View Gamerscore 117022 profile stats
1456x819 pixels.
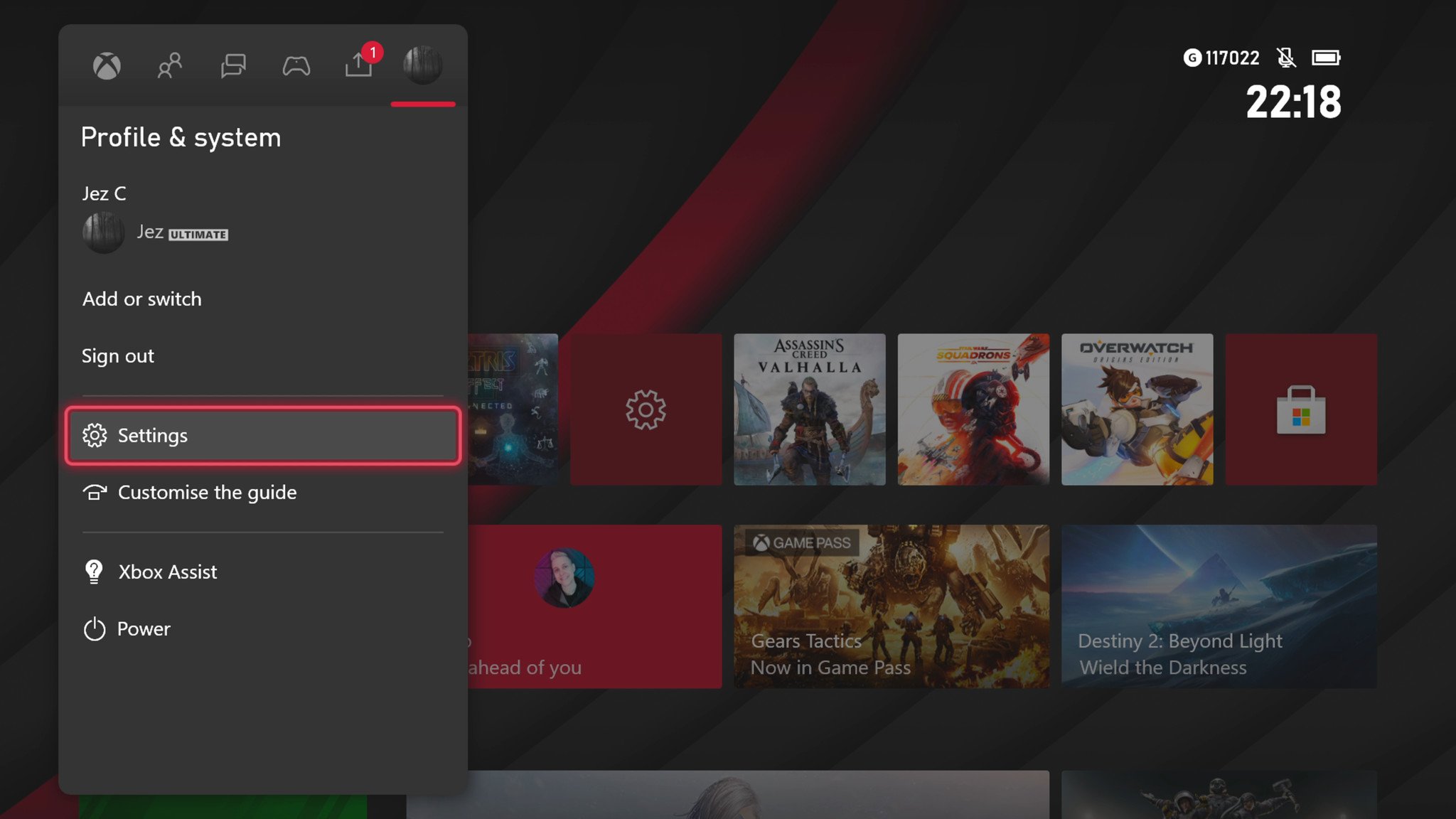click(x=1219, y=57)
